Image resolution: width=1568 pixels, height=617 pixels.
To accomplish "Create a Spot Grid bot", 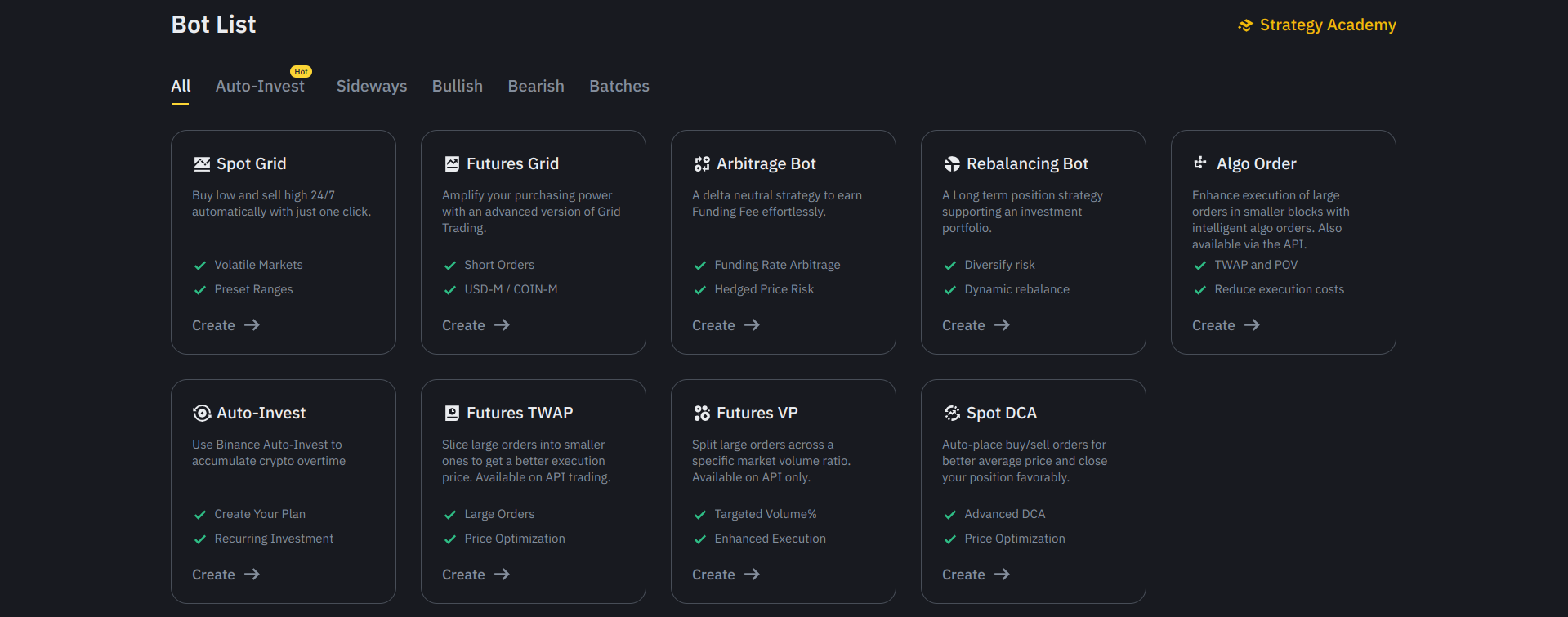I will point(226,325).
